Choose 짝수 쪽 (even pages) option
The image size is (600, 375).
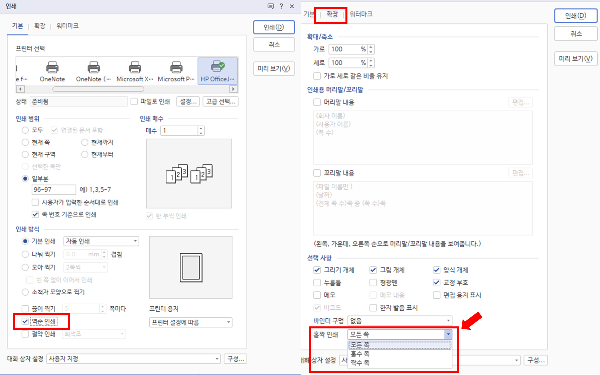400,362
